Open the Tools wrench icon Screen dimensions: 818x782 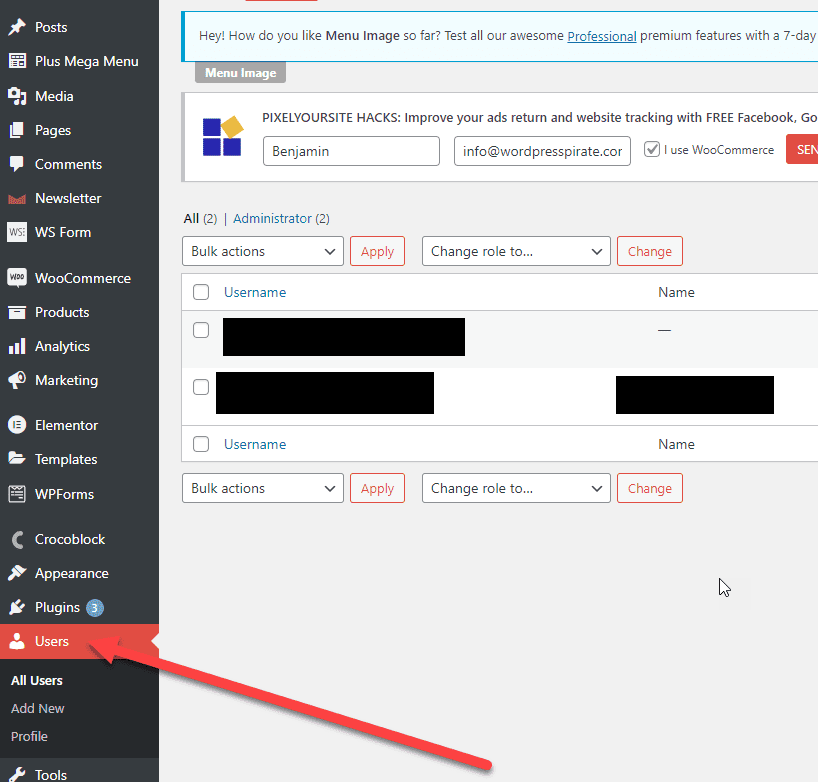(17, 775)
